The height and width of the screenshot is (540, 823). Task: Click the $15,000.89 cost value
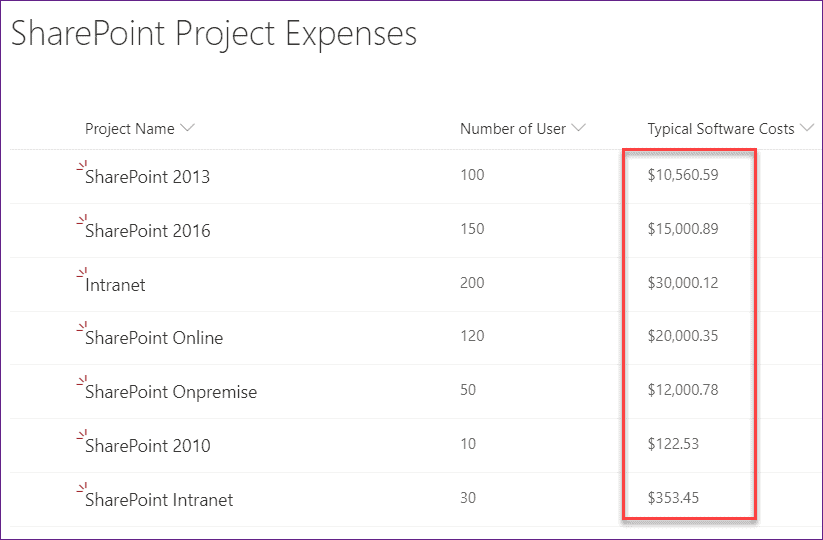[x=683, y=229]
